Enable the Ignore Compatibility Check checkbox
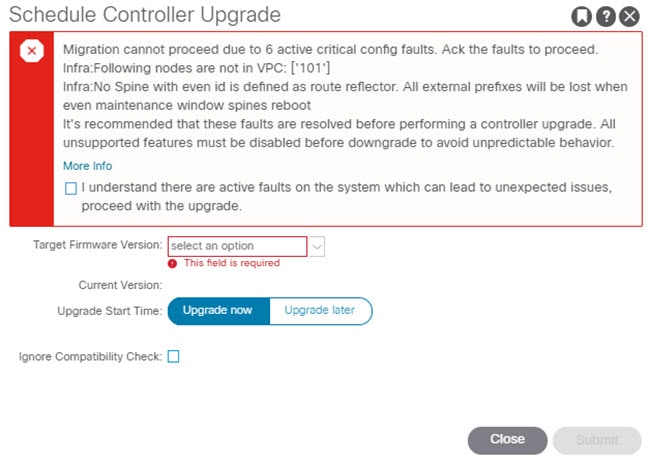Viewport: 650px width, 462px height. click(173, 356)
